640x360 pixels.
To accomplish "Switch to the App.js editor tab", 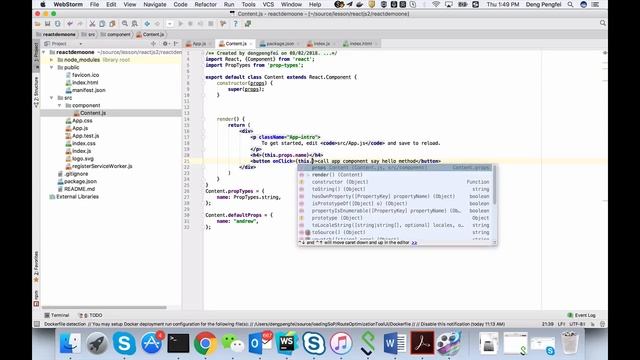I will click(199, 44).
